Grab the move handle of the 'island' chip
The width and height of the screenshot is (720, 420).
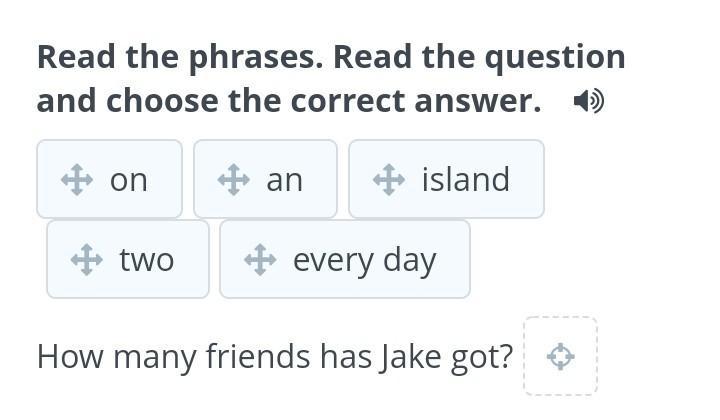click(x=388, y=180)
